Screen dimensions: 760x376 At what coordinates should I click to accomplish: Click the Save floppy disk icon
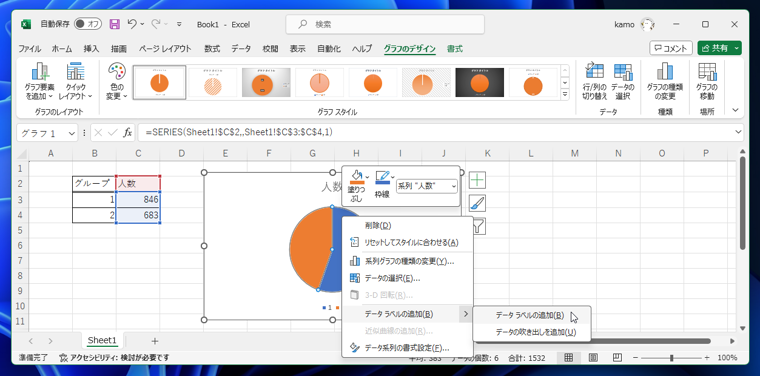click(114, 24)
